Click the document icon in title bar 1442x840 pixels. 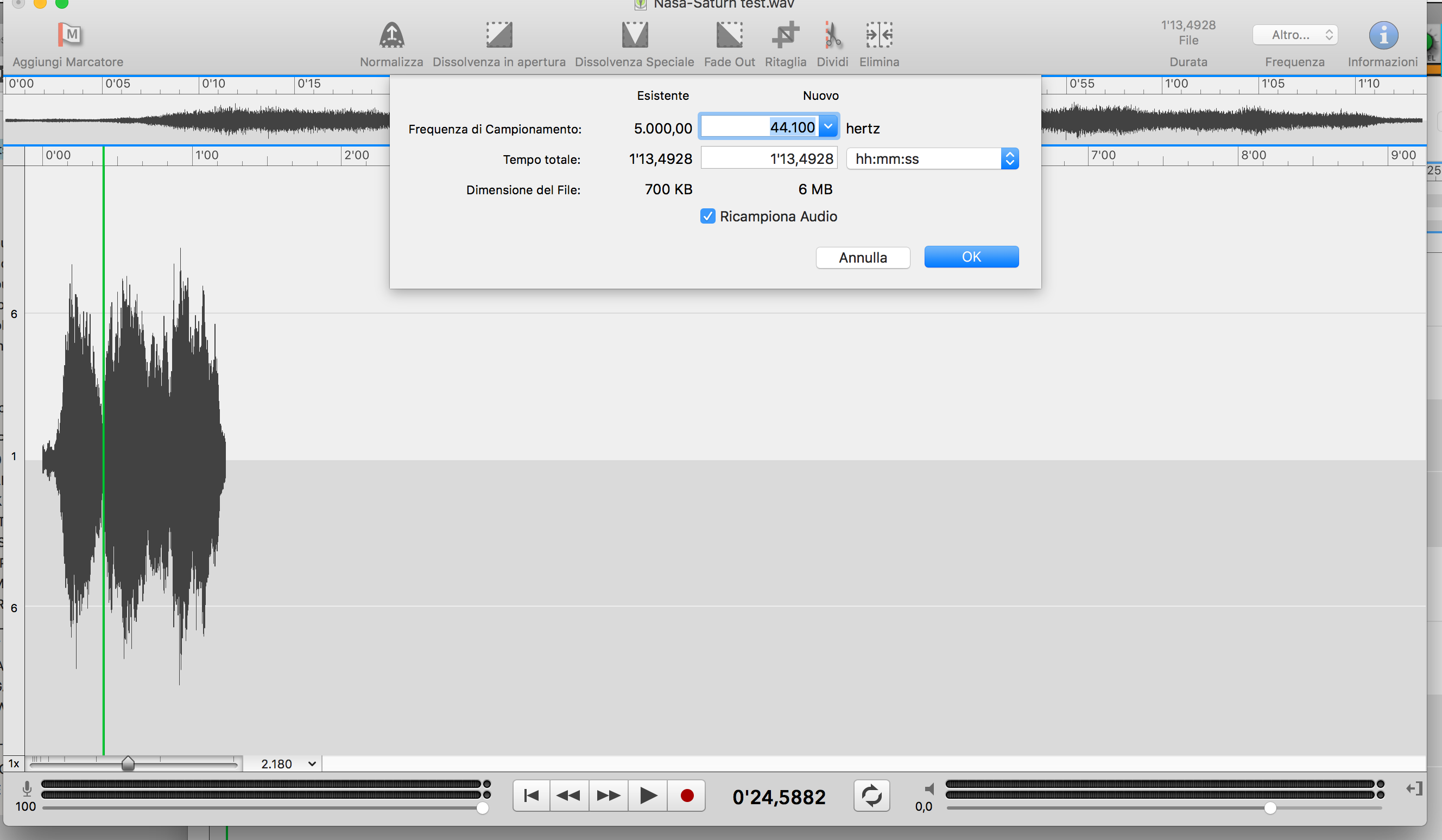click(x=640, y=4)
